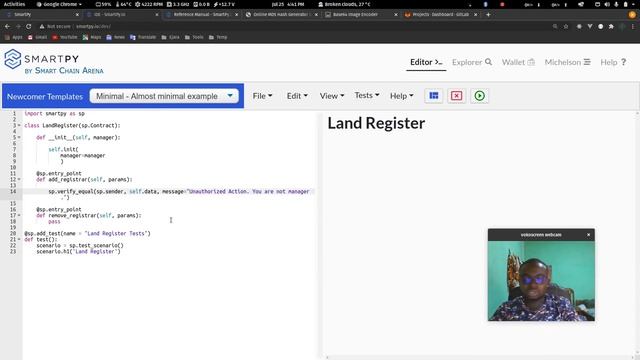640x360 pixels.
Task: Open the Help nav link with question mark
Action: [x=613, y=62]
